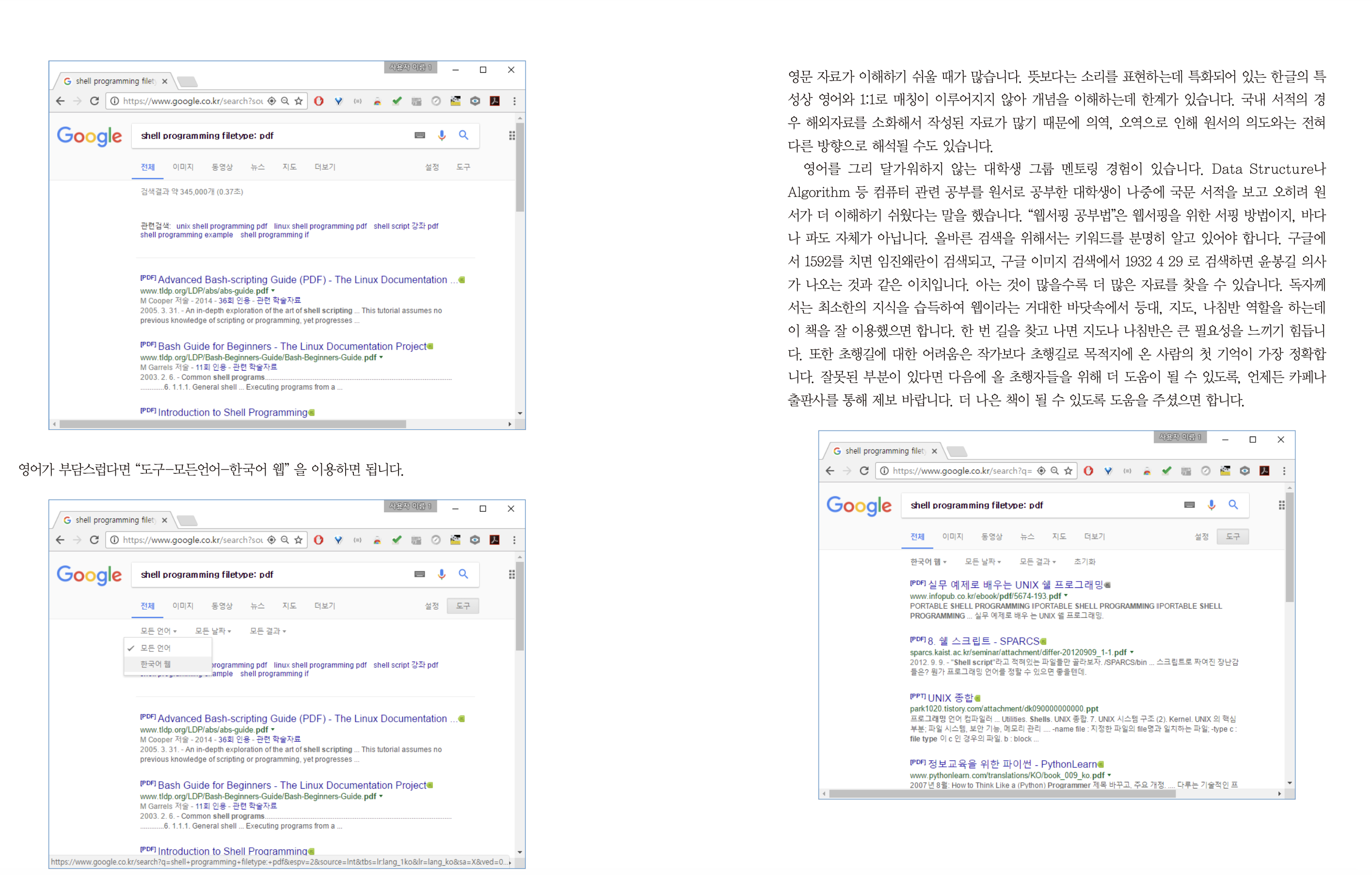
Task: Expand the arrow beside the infopub.co.kr result URL
Action: coord(1066,596)
